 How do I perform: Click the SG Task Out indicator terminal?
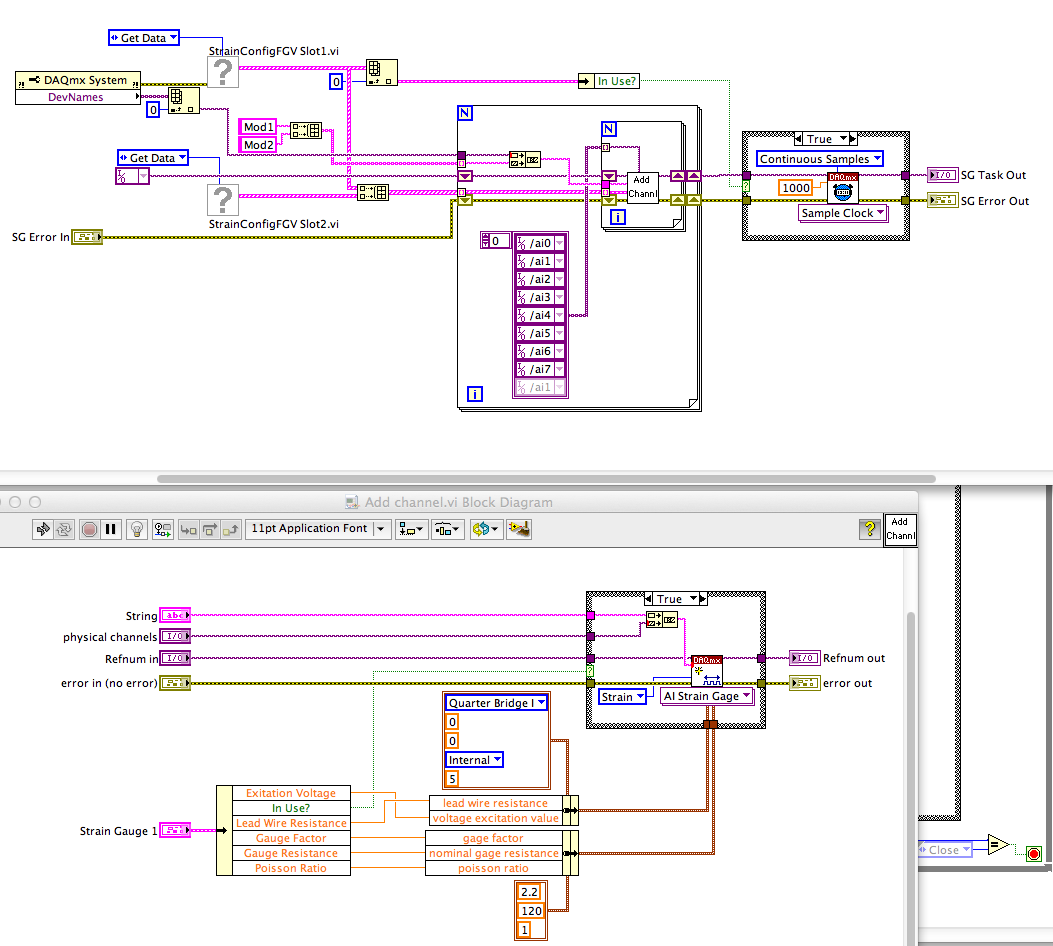[942, 175]
